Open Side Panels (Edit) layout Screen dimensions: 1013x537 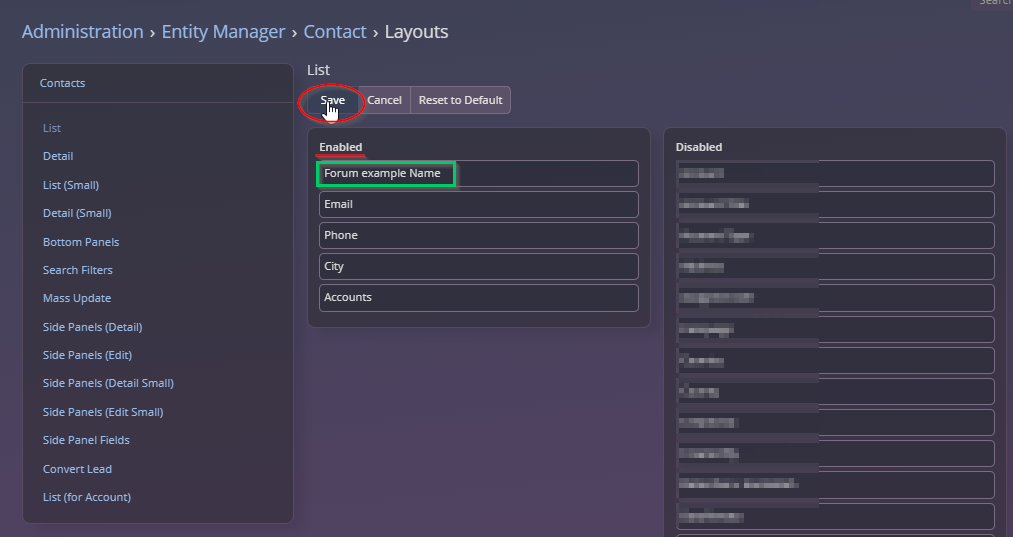(87, 355)
